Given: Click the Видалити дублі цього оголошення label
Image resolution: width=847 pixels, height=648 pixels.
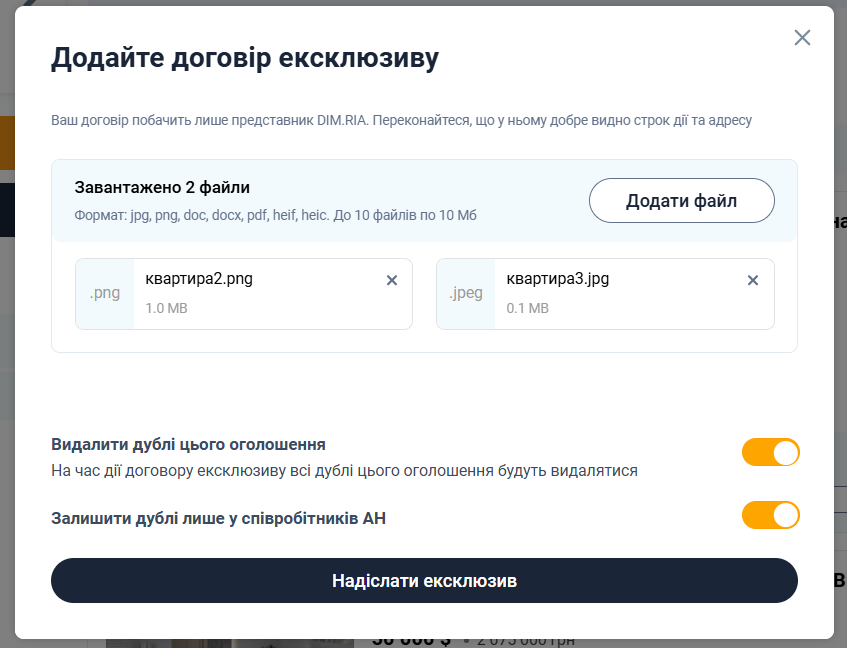Looking at the screenshot, I should pyautogui.click(x=189, y=444).
